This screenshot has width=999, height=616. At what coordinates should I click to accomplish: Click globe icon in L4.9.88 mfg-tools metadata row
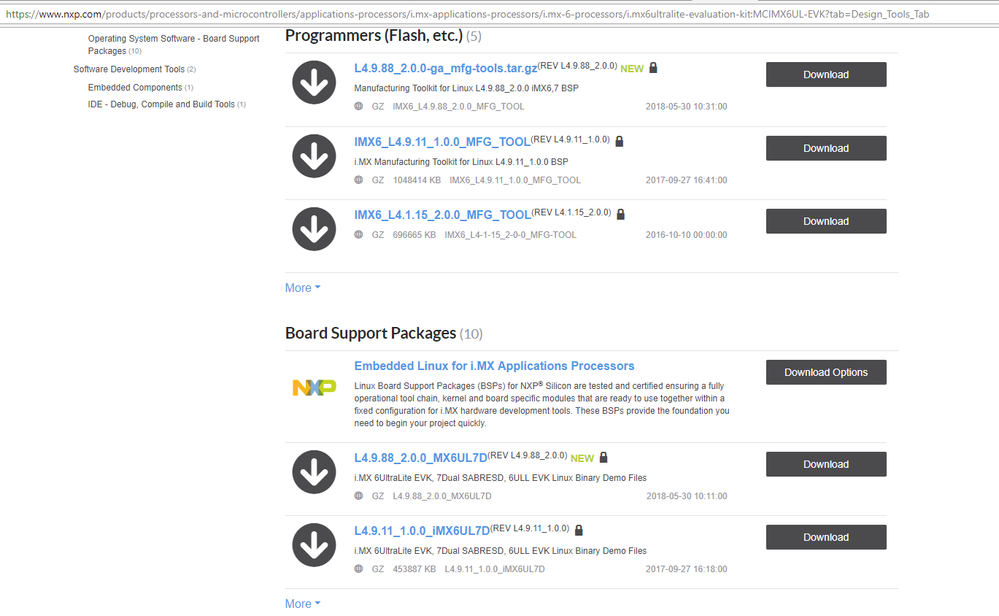click(x=359, y=106)
